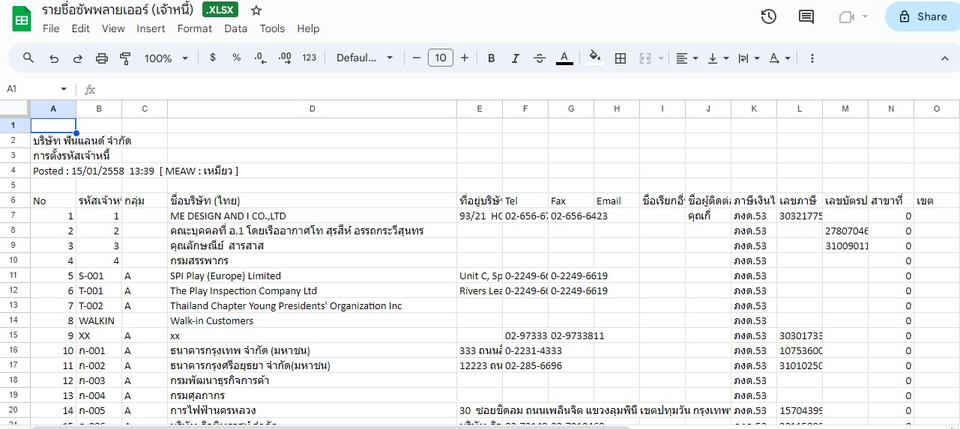Viewport: 960px width, 429px height.
Task: Click into the formula bar
Action: pos(527,89)
